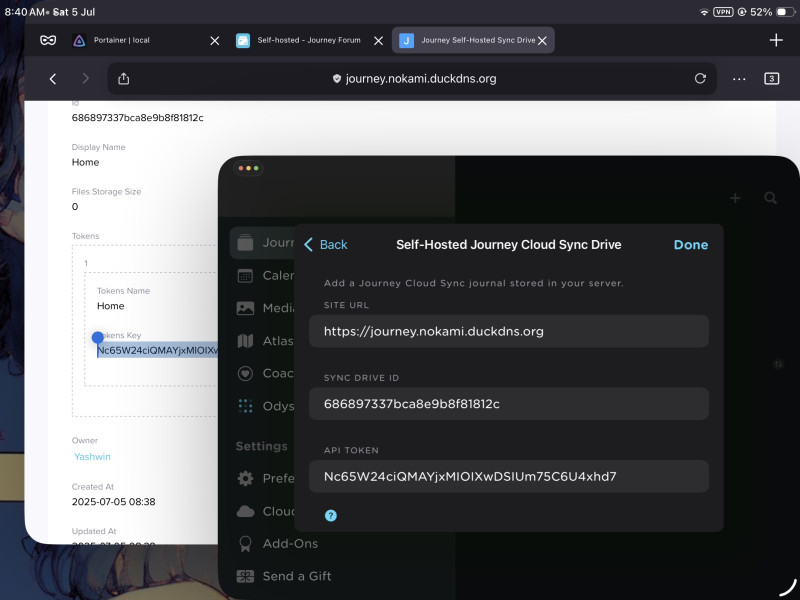Reload the page with refresh icon
The image size is (800, 600).
[700, 79]
